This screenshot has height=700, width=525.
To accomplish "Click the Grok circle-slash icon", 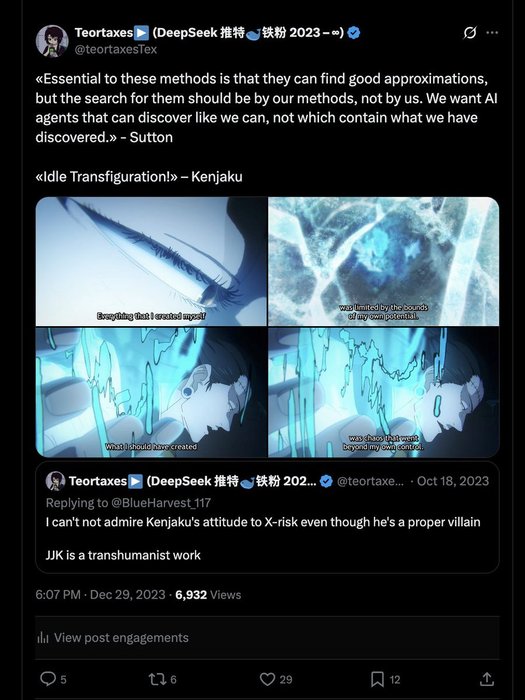I will [470, 33].
